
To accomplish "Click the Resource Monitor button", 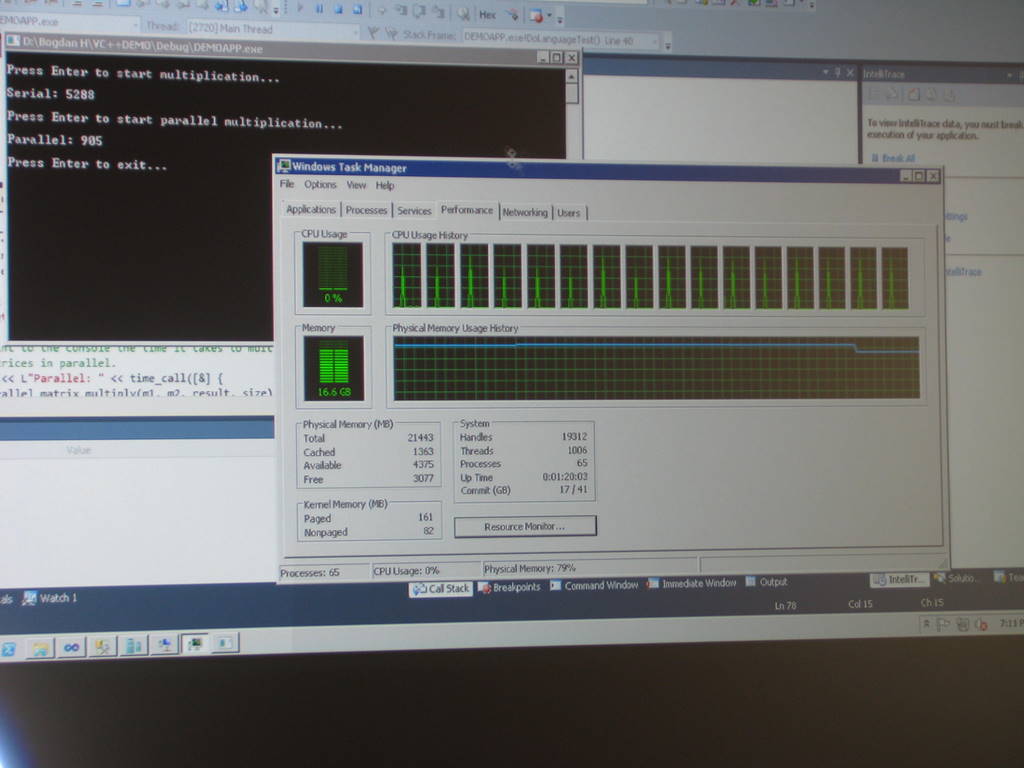I will click(x=525, y=526).
